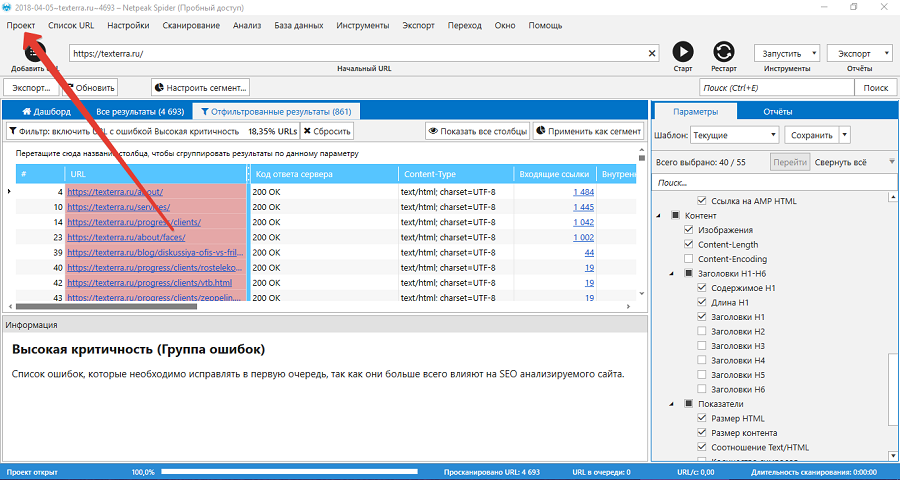Toggle the Соотношение Text/HTML checkbox
Screen dimensions: 900x480
click(x=701, y=447)
